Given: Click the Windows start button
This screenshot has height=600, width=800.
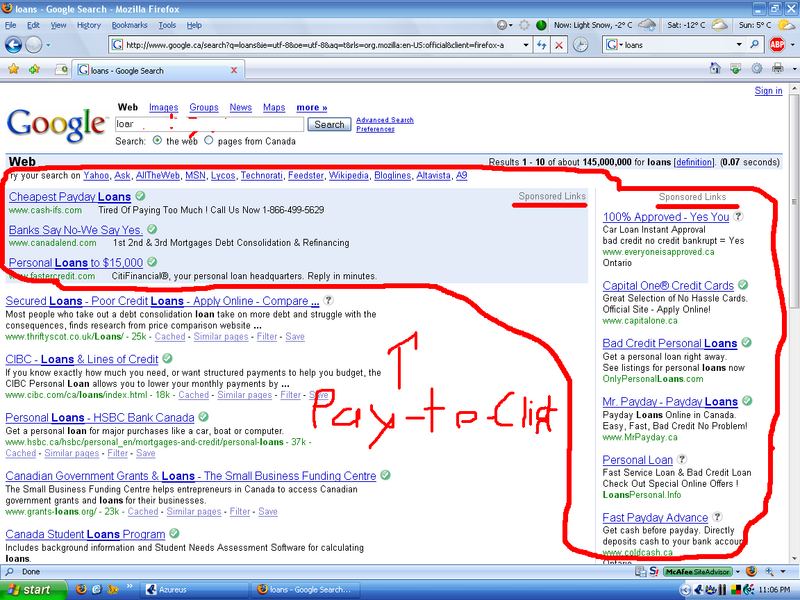Looking at the screenshot, I should 33,590.
